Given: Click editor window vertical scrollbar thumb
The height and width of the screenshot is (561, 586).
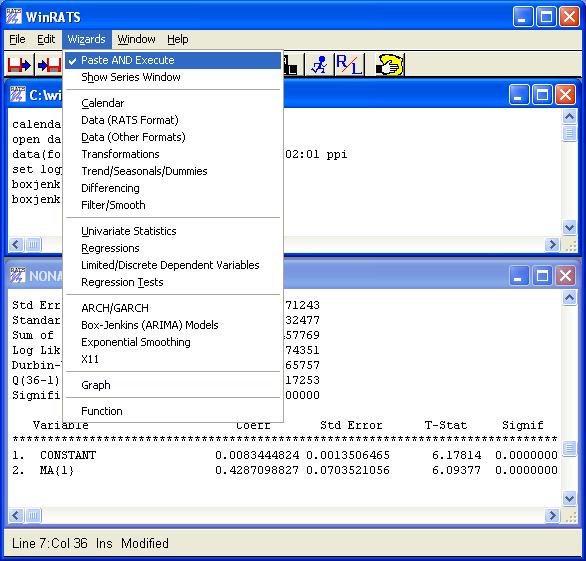Looking at the screenshot, I should click(569, 133).
